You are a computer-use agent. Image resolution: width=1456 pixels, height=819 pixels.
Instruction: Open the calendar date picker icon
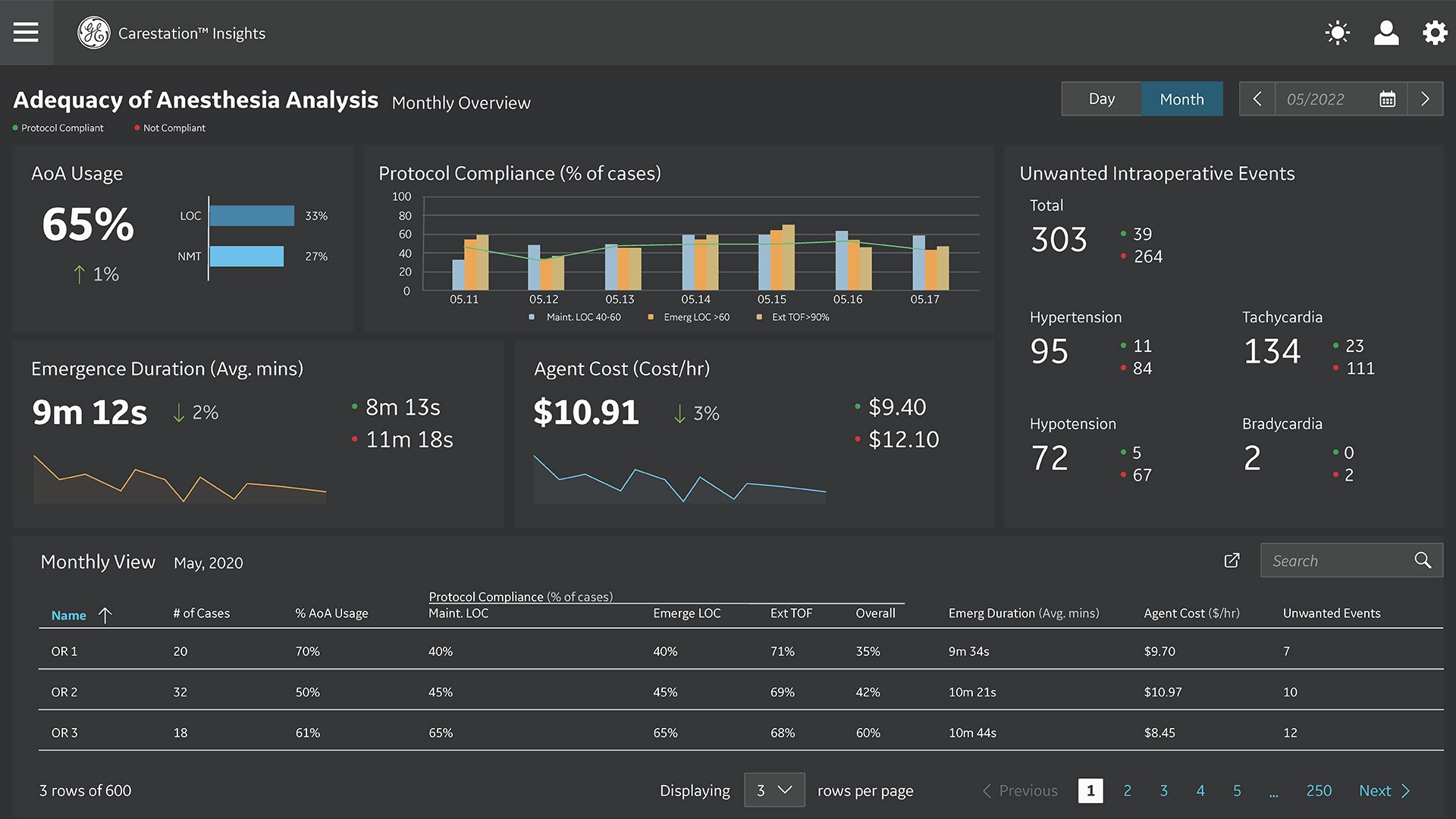pyautogui.click(x=1387, y=99)
